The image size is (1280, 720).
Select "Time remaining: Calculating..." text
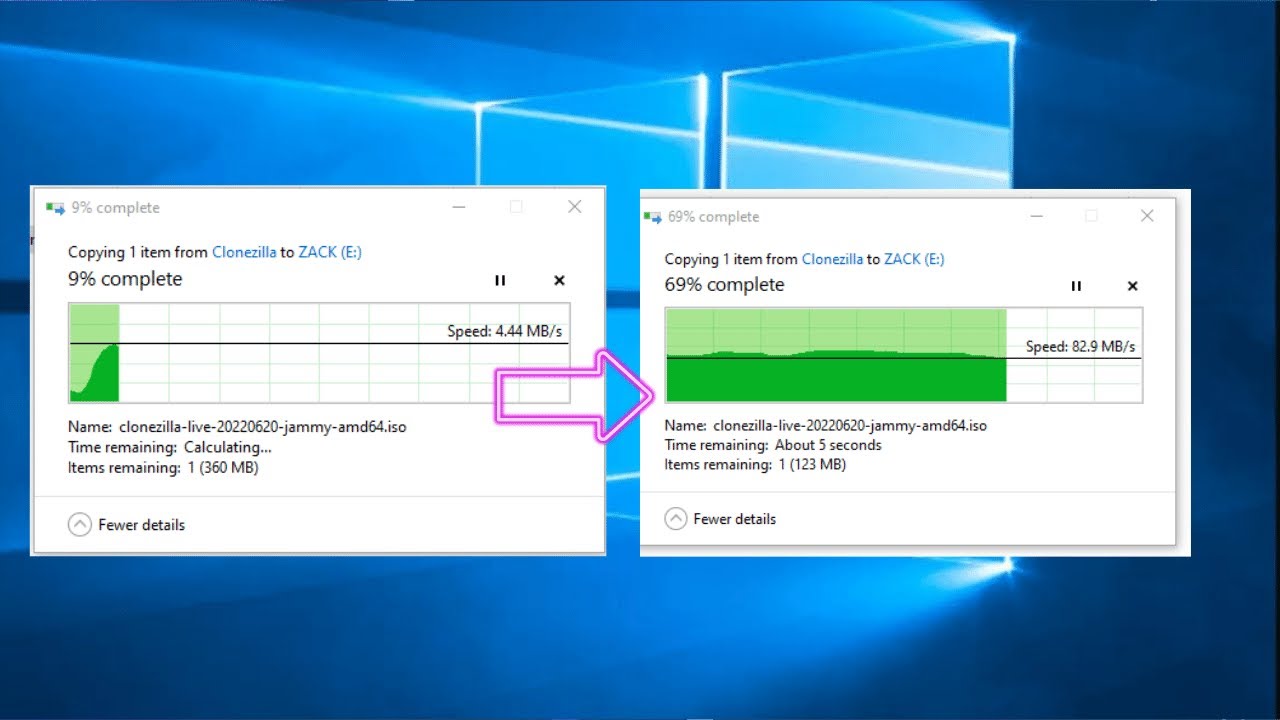point(170,447)
